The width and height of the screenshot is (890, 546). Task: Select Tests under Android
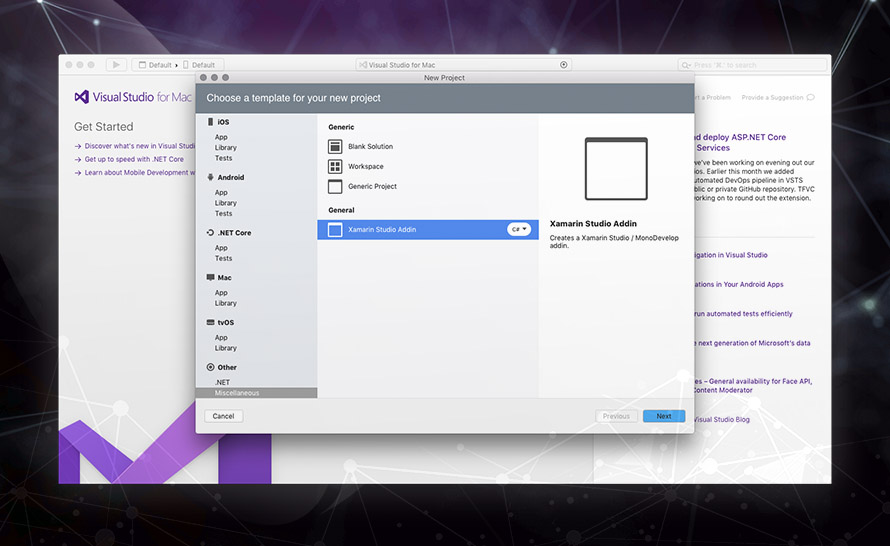click(223, 214)
